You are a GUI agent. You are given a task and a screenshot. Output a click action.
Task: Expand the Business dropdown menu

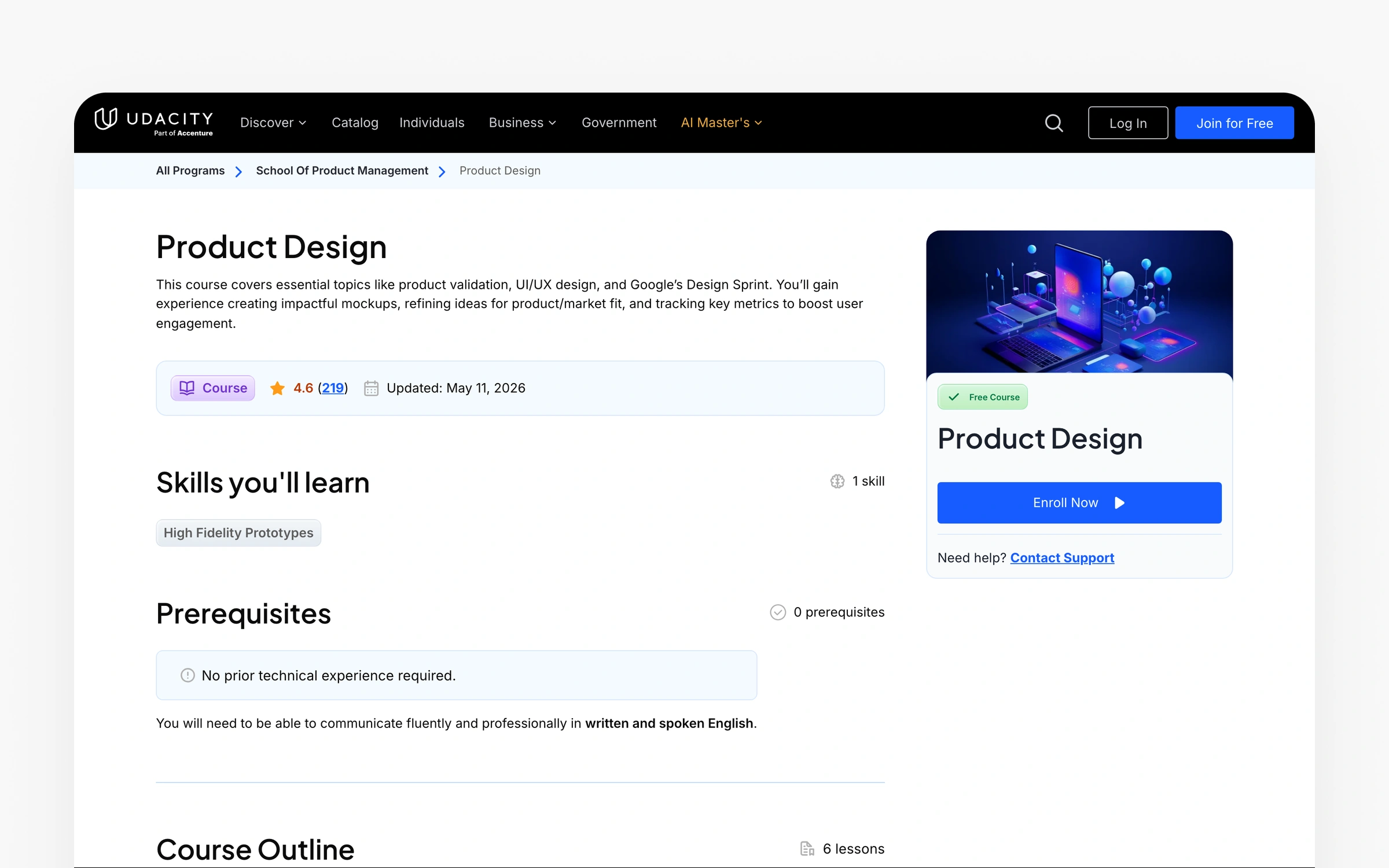point(522,123)
